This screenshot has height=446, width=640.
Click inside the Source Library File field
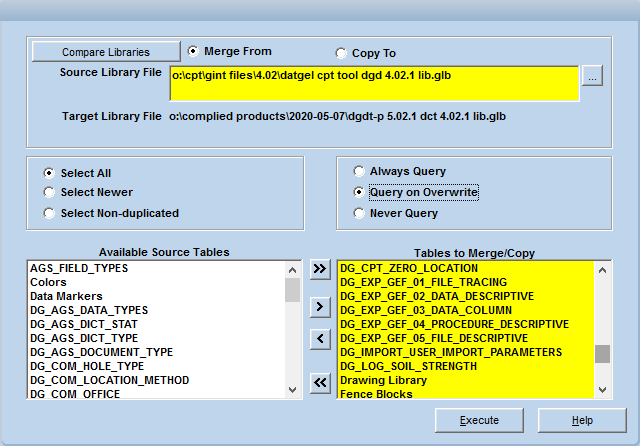373,83
